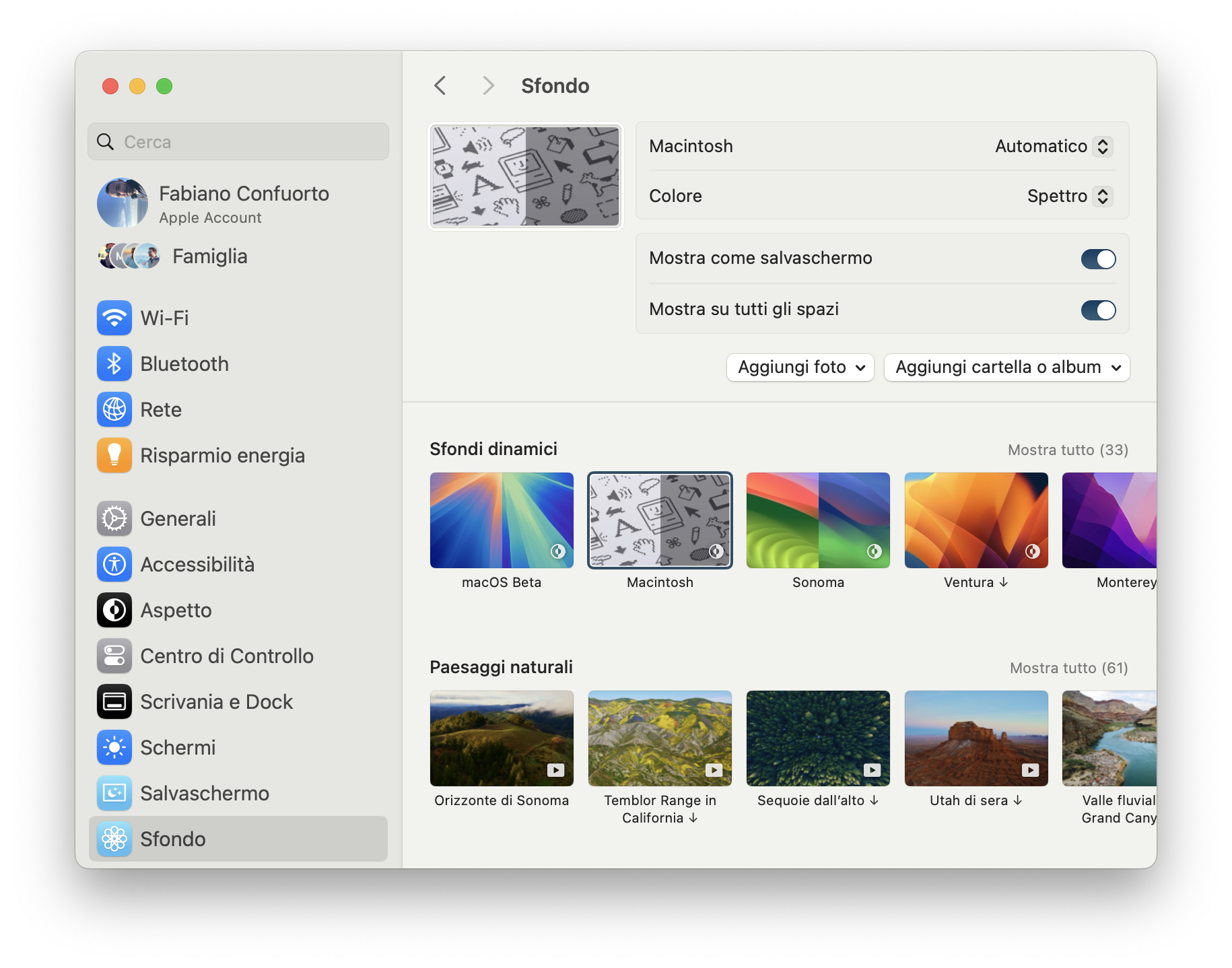1232x968 pixels.
Task: Click the current wallpaper preview image
Action: coord(525,176)
